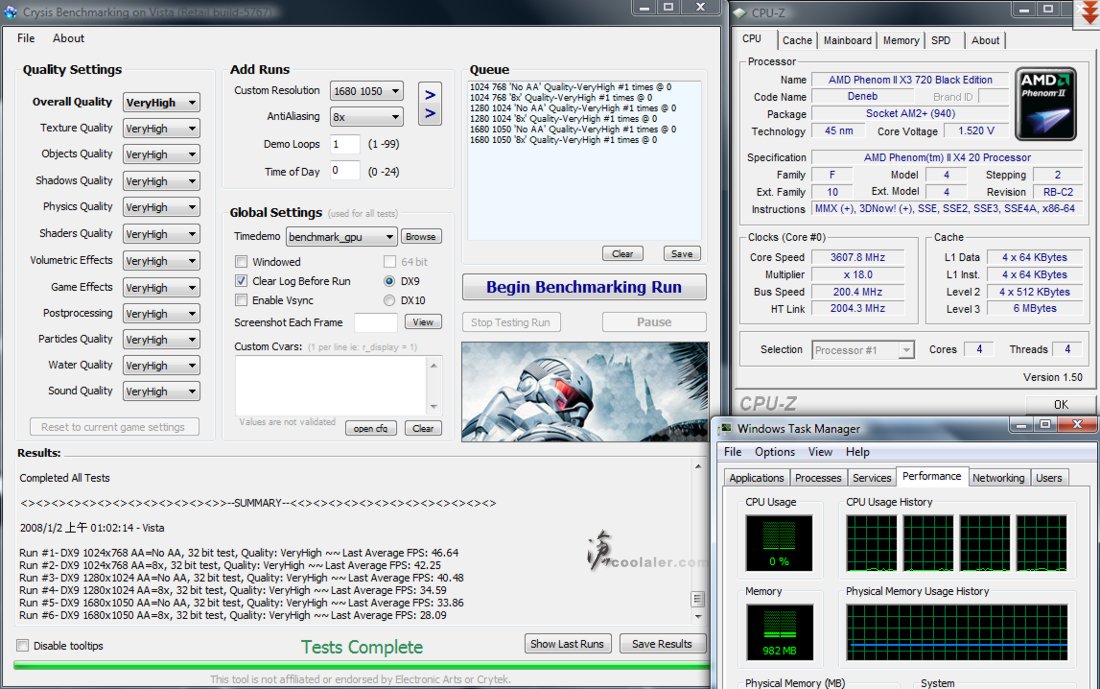Switch to CPU-Z Mainboard tab
Image resolution: width=1100 pixels, height=689 pixels.
pos(847,41)
